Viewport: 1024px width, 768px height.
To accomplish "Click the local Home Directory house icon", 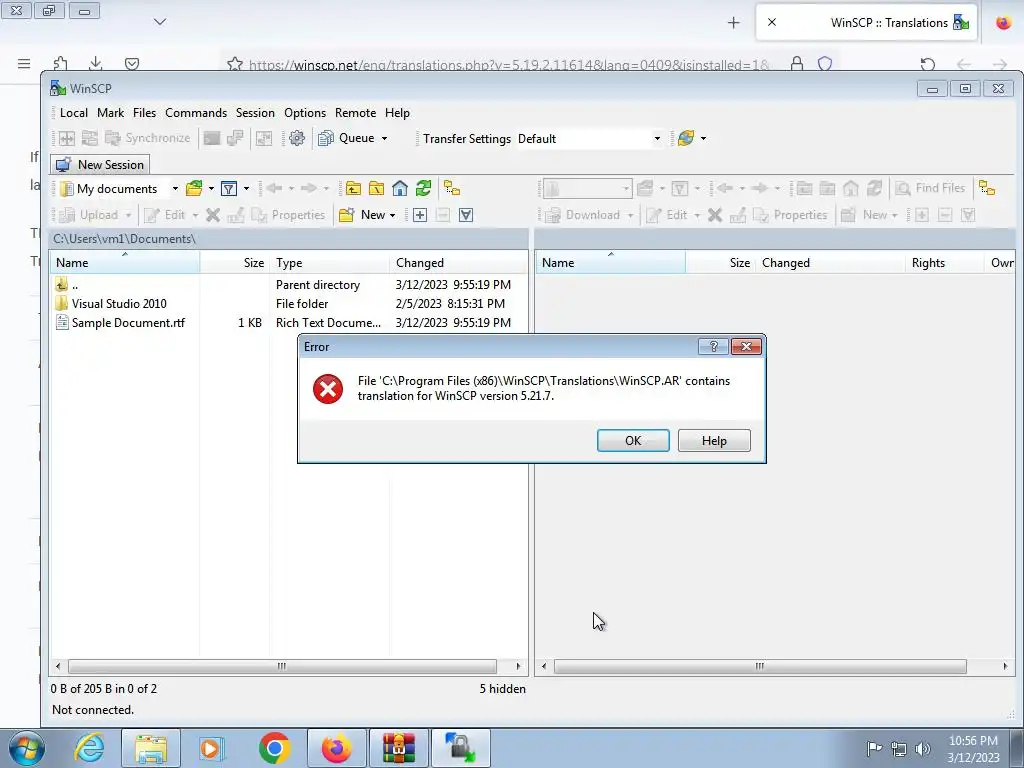I will [x=400, y=189].
